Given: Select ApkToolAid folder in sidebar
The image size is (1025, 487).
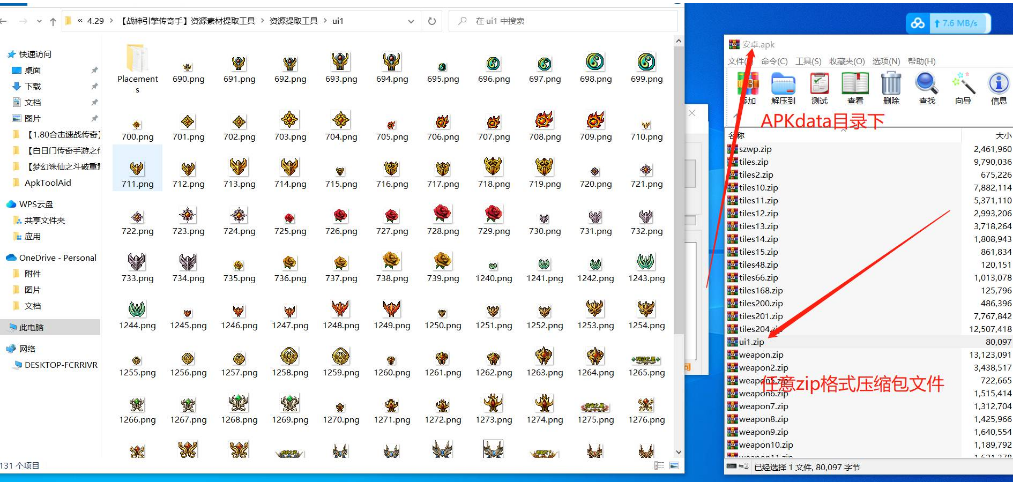Looking at the screenshot, I should tap(48, 182).
